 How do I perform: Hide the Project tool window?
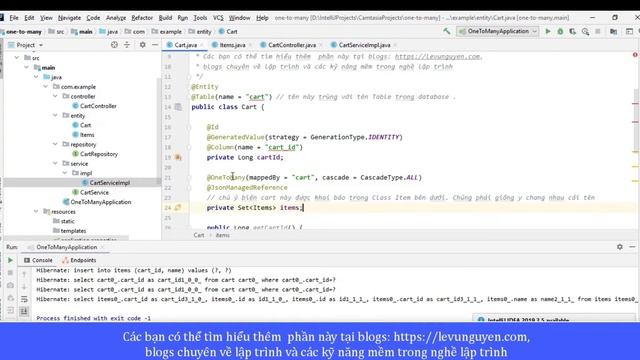155,45
